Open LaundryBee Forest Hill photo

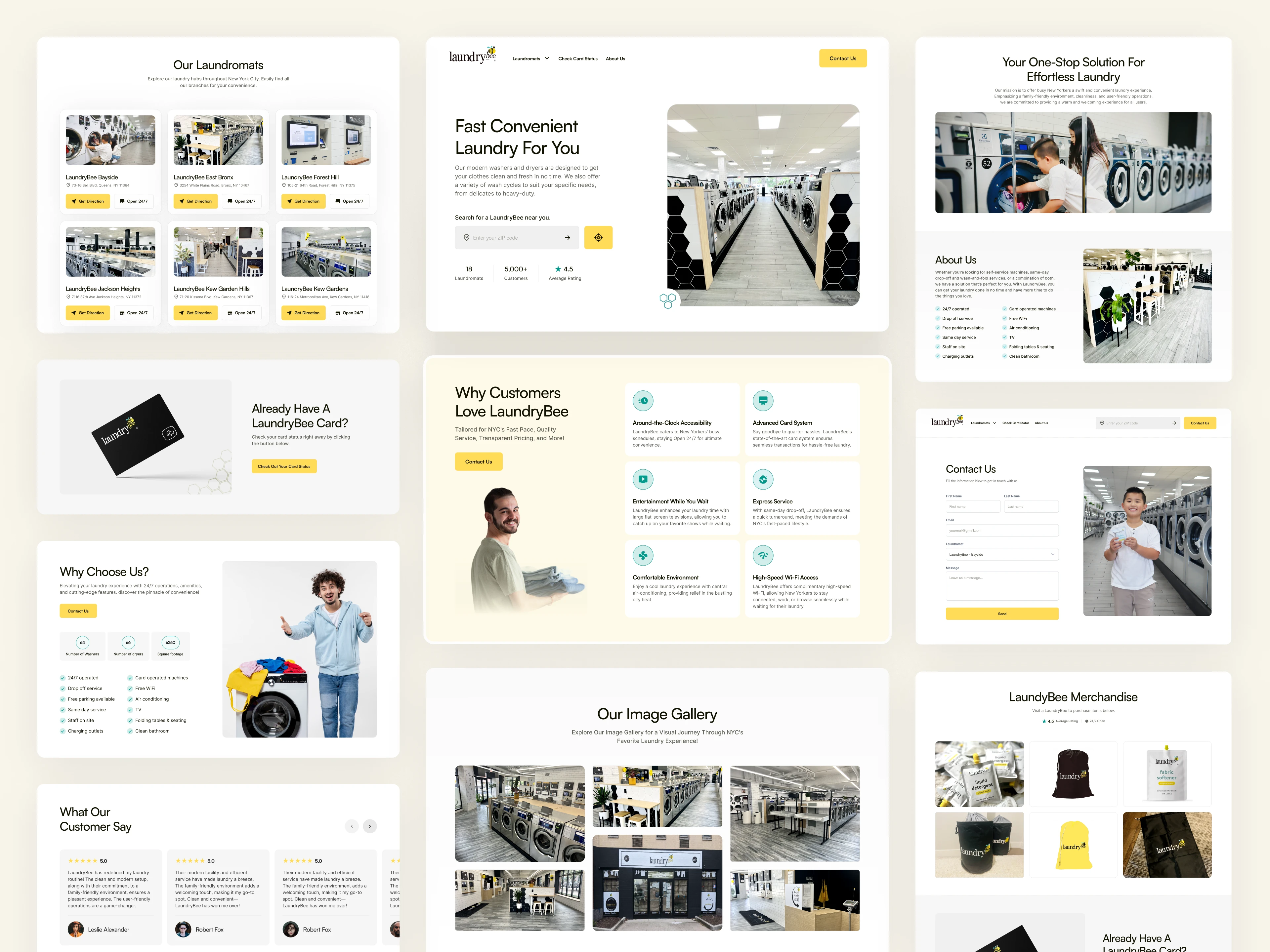326,140
